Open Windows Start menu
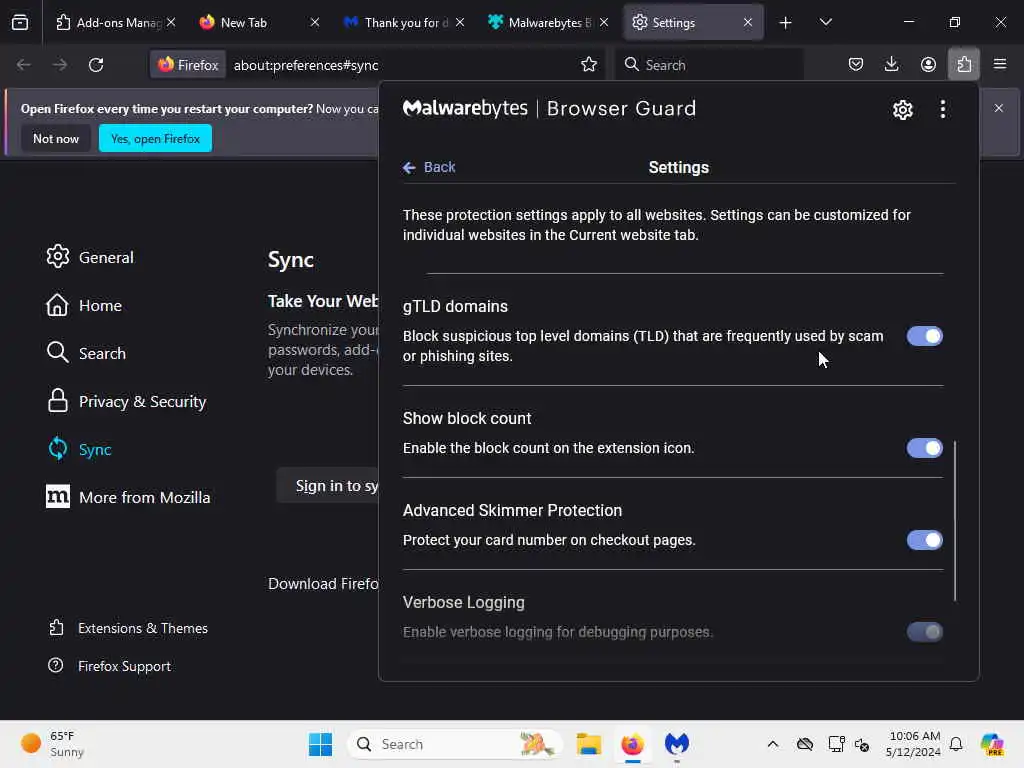The image size is (1024, 768). coord(320,744)
